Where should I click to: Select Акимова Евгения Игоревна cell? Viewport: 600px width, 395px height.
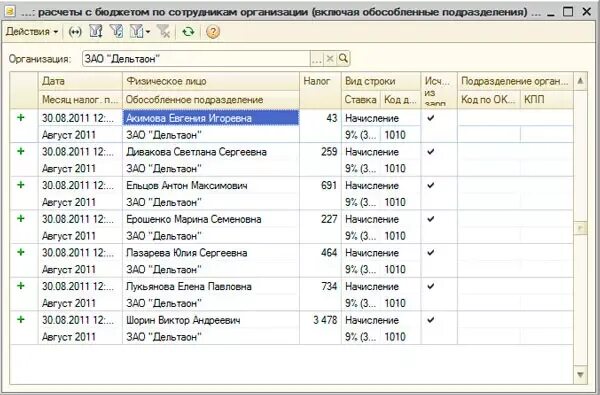(211, 118)
